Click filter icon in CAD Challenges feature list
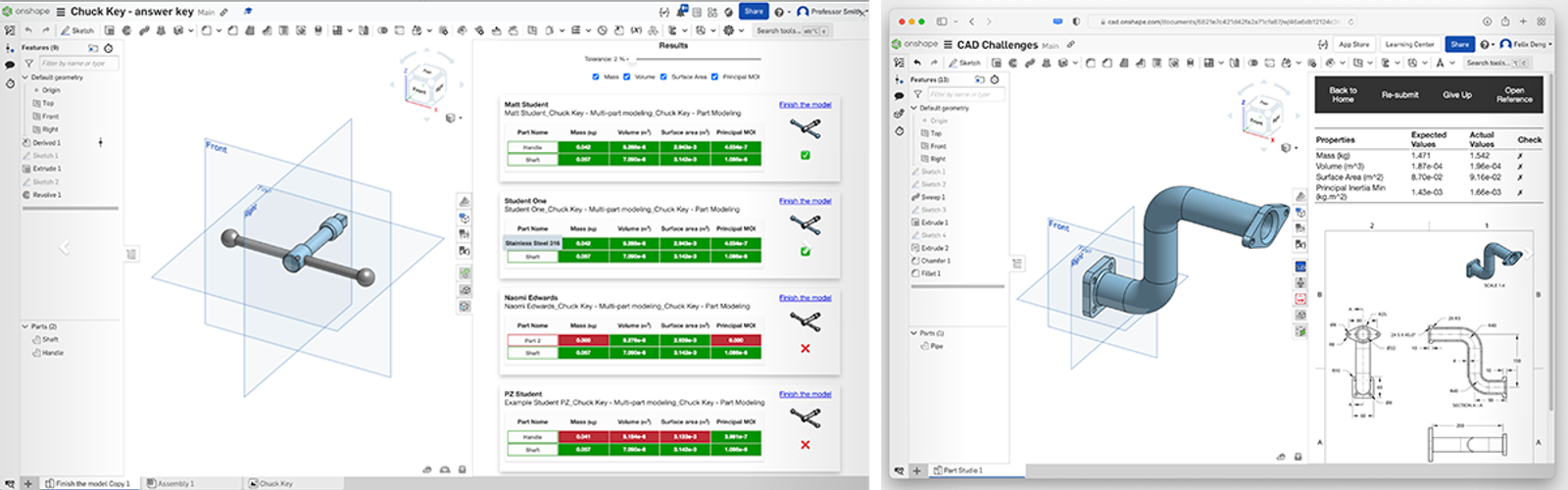 917,94
